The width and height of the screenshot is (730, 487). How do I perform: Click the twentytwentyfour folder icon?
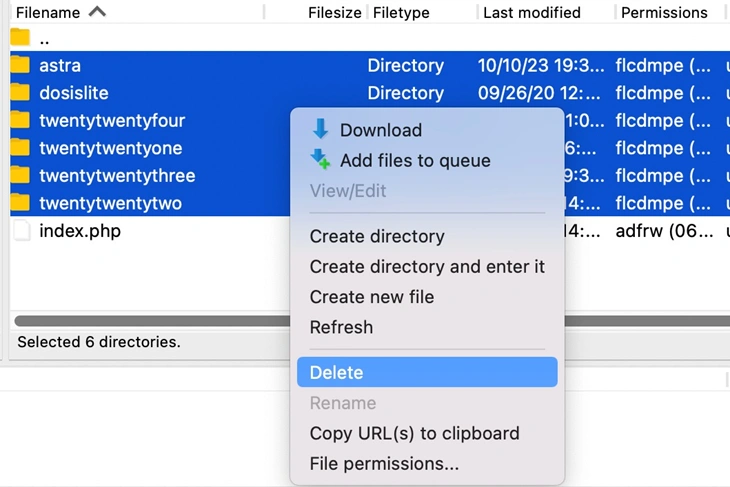coord(20,120)
